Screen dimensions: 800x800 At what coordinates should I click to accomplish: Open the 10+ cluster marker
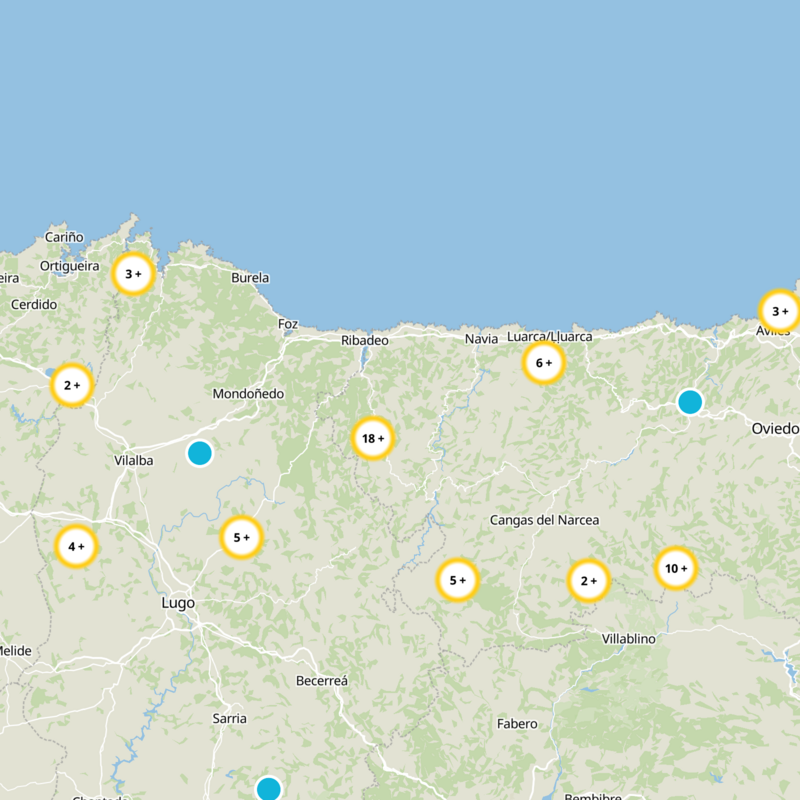pyautogui.click(x=676, y=568)
